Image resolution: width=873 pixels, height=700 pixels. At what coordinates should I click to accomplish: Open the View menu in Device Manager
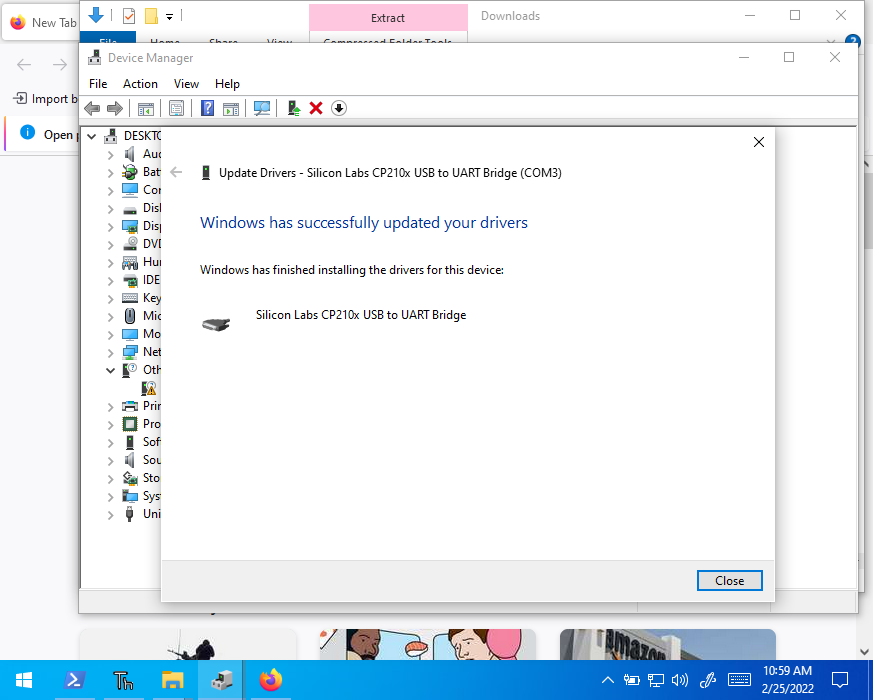(186, 84)
